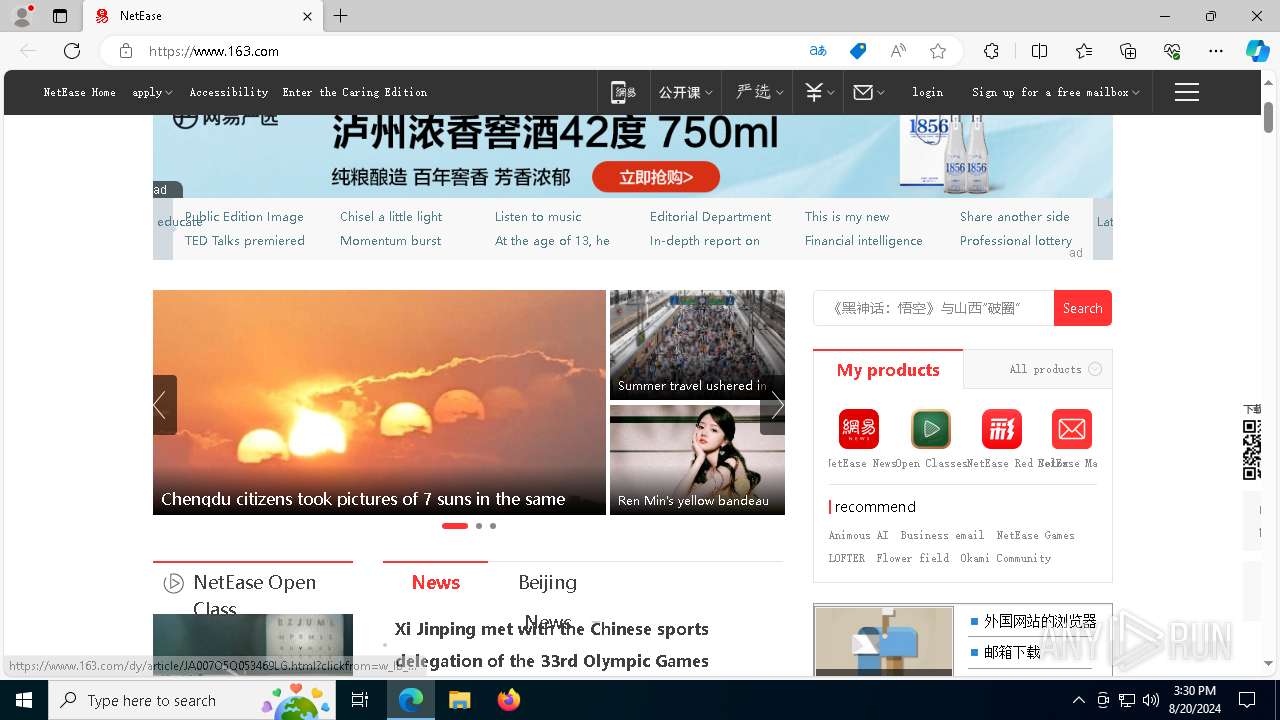Add this page to favorites with star icon
Screen dimensions: 1280x720
coord(937,51)
